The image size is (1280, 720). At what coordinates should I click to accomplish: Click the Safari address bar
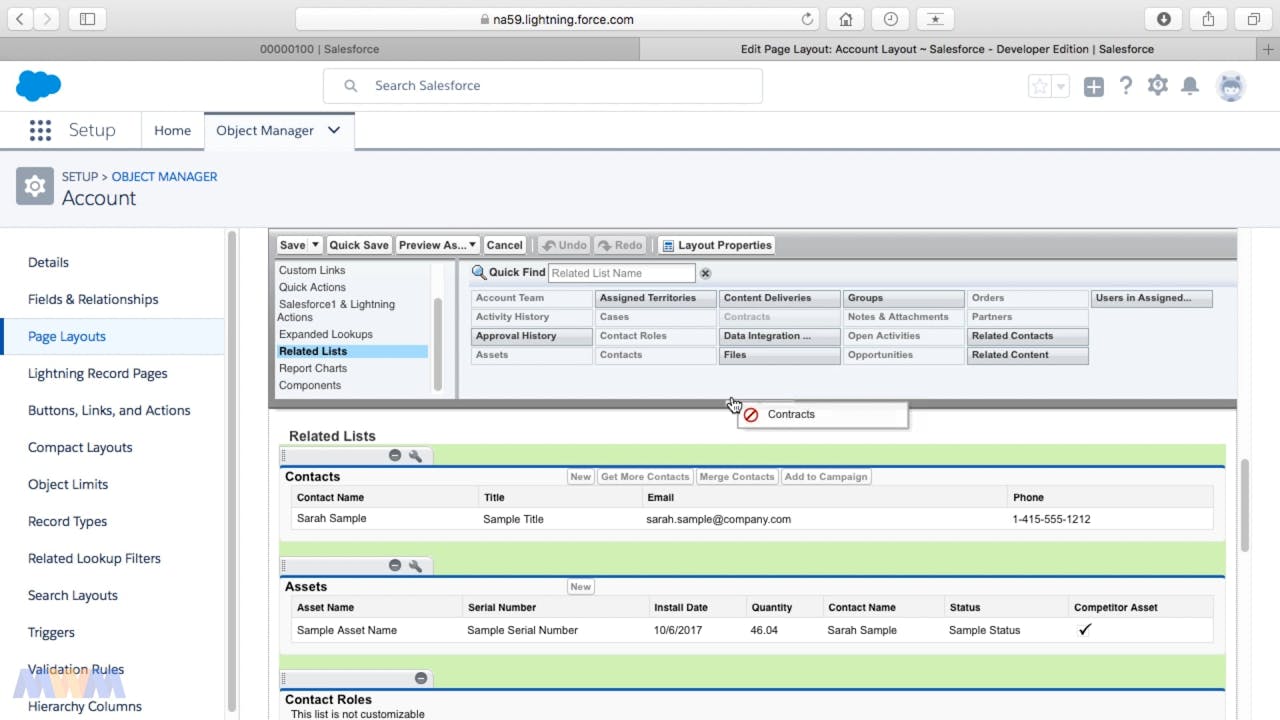point(558,19)
